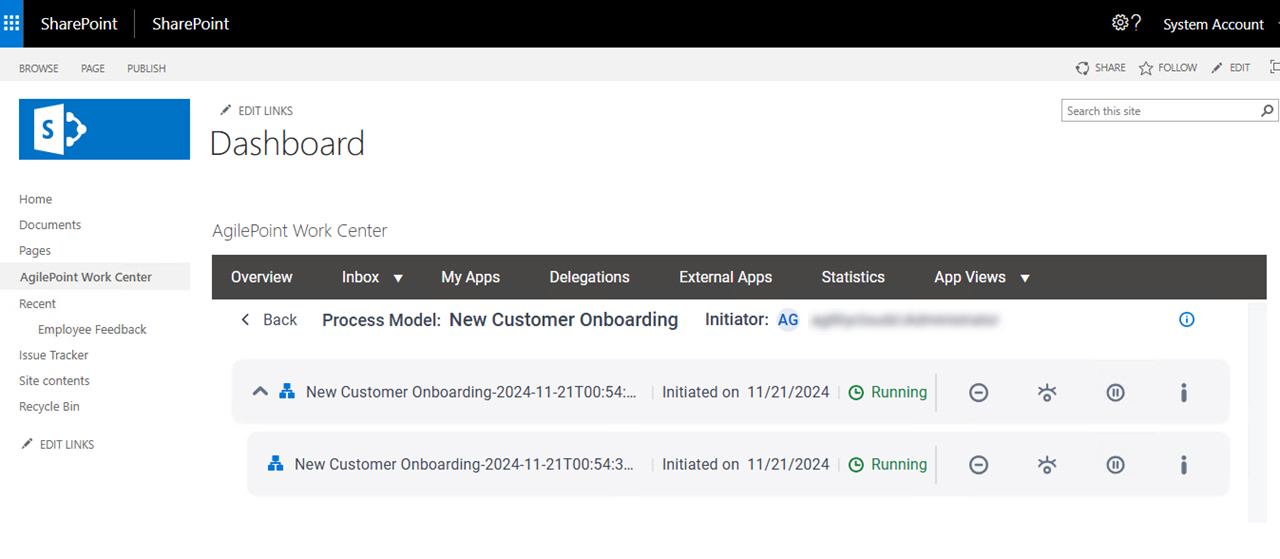Open the SharePoint app launcher waffle icon
The width and height of the screenshot is (1280, 559).
(x=12, y=24)
